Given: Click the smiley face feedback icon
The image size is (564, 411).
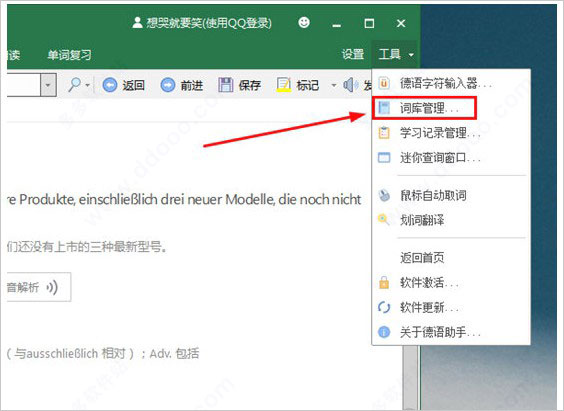Looking at the screenshot, I should point(304,23).
